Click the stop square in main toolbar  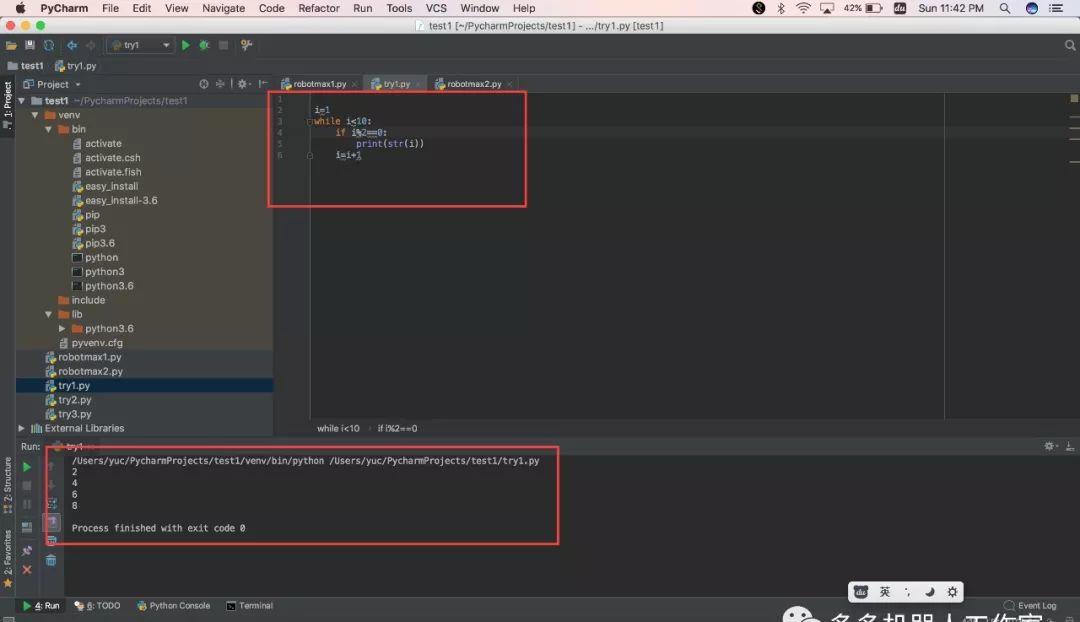223,45
